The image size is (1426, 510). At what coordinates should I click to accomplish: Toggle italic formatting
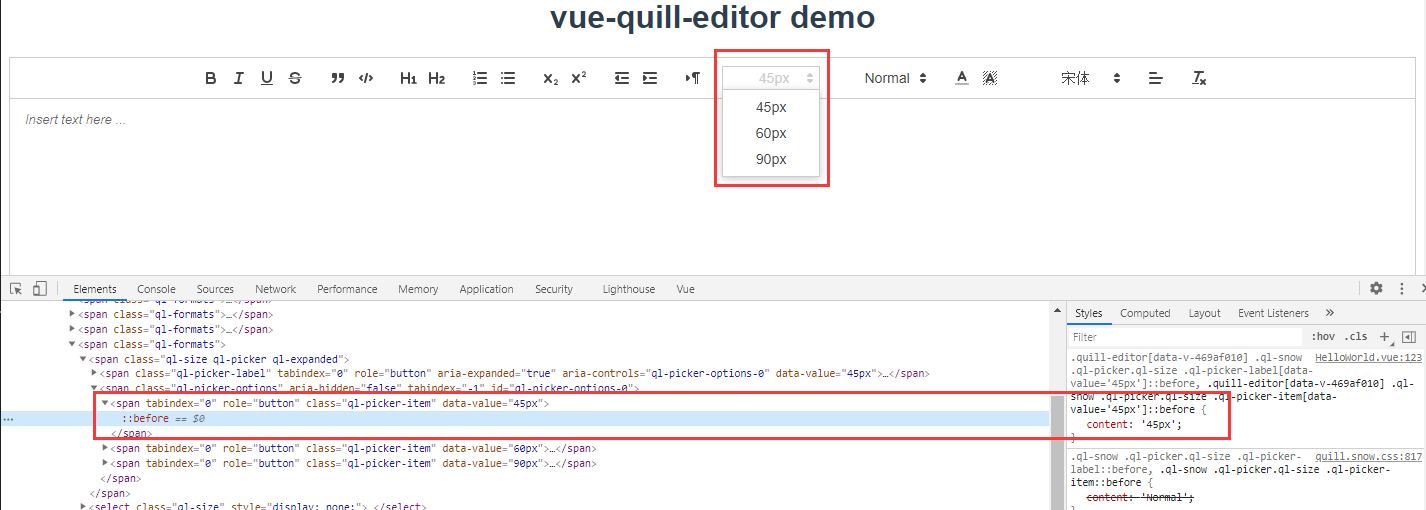(x=239, y=78)
